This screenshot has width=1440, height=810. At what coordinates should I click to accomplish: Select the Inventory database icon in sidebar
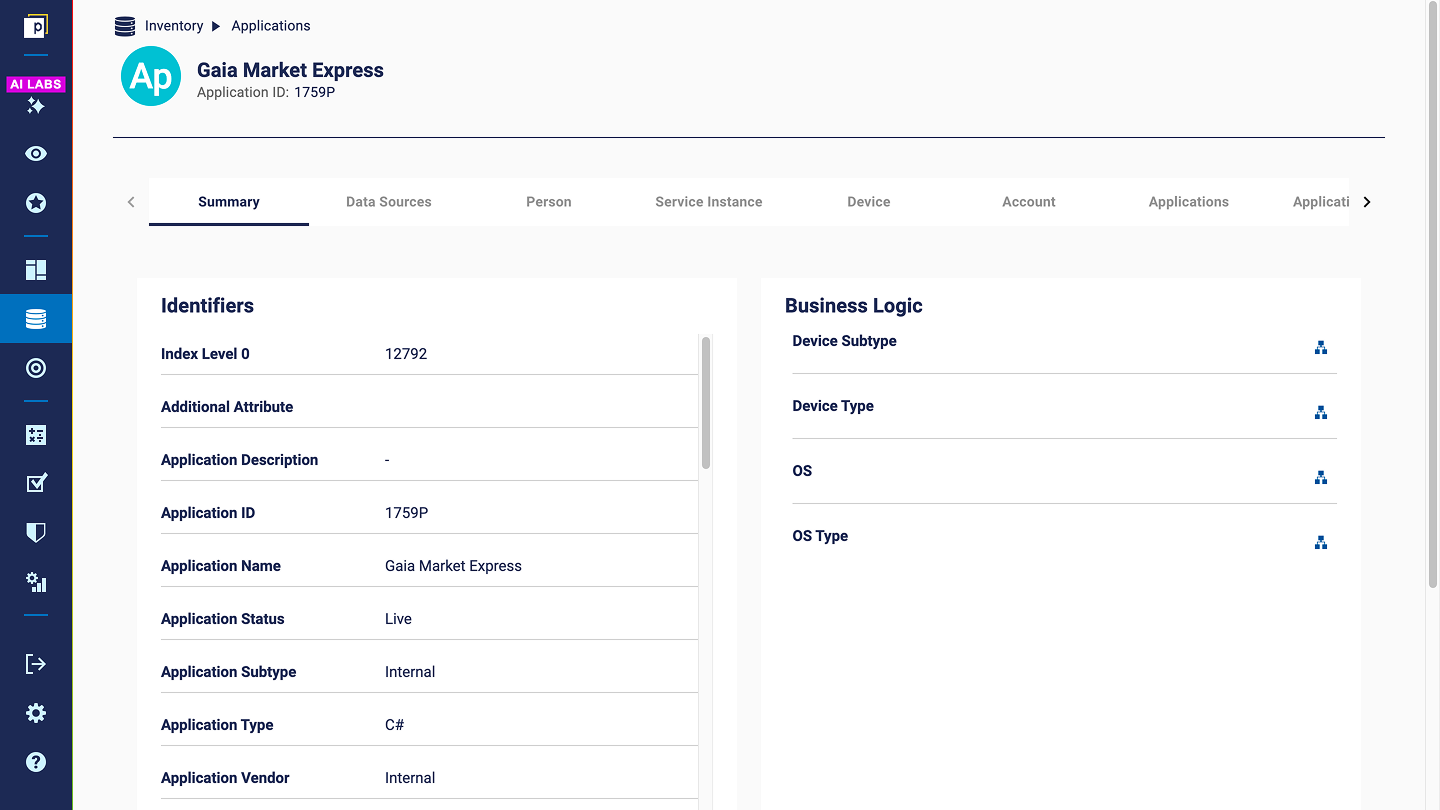[36, 319]
